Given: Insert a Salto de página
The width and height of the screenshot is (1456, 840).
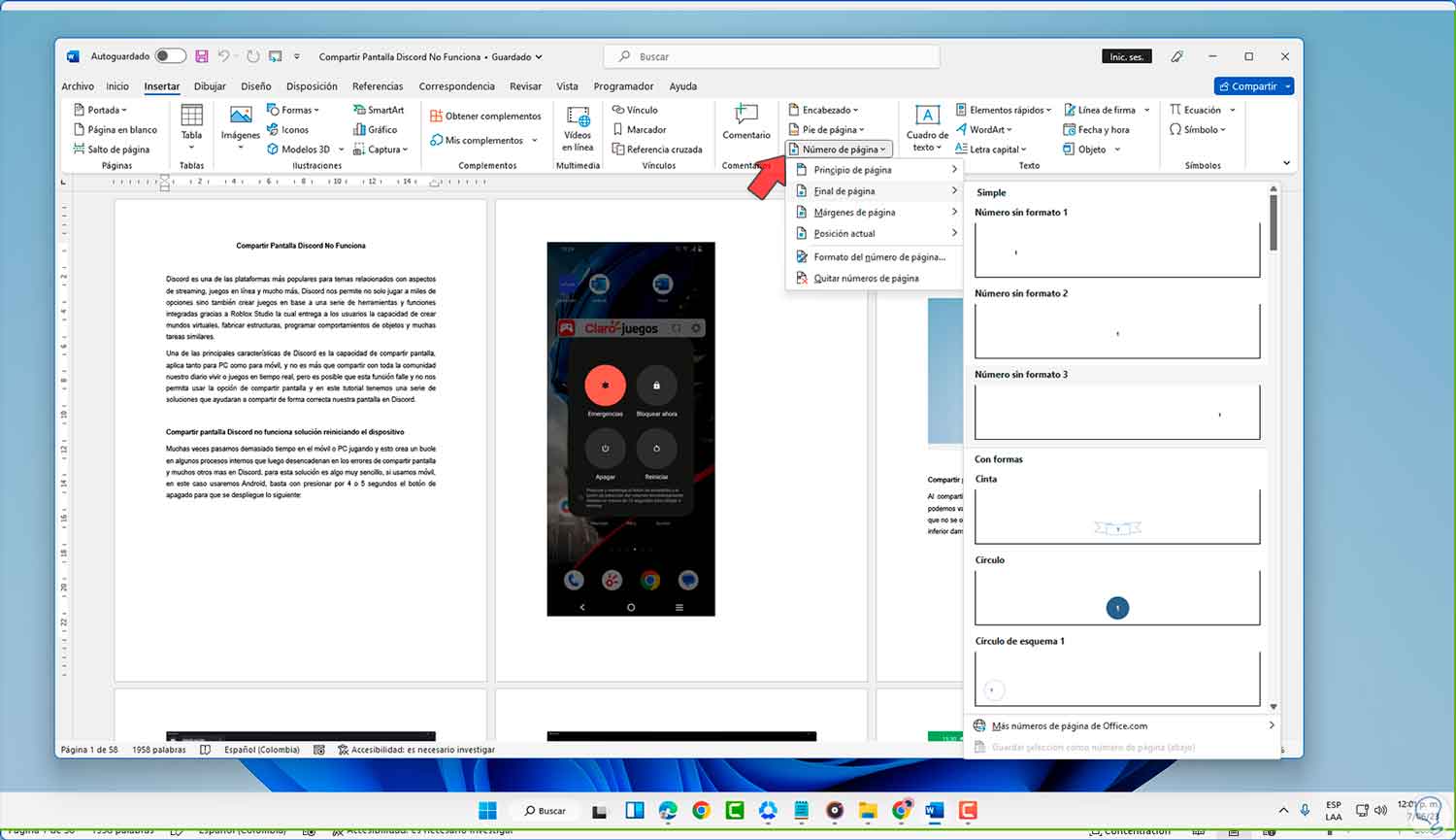Looking at the screenshot, I should click(112, 149).
